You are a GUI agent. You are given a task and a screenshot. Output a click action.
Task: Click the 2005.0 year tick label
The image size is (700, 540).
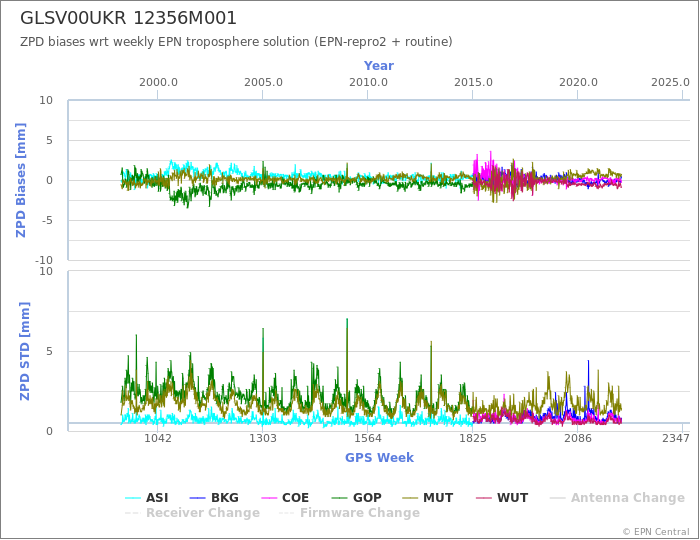tap(263, 83)
